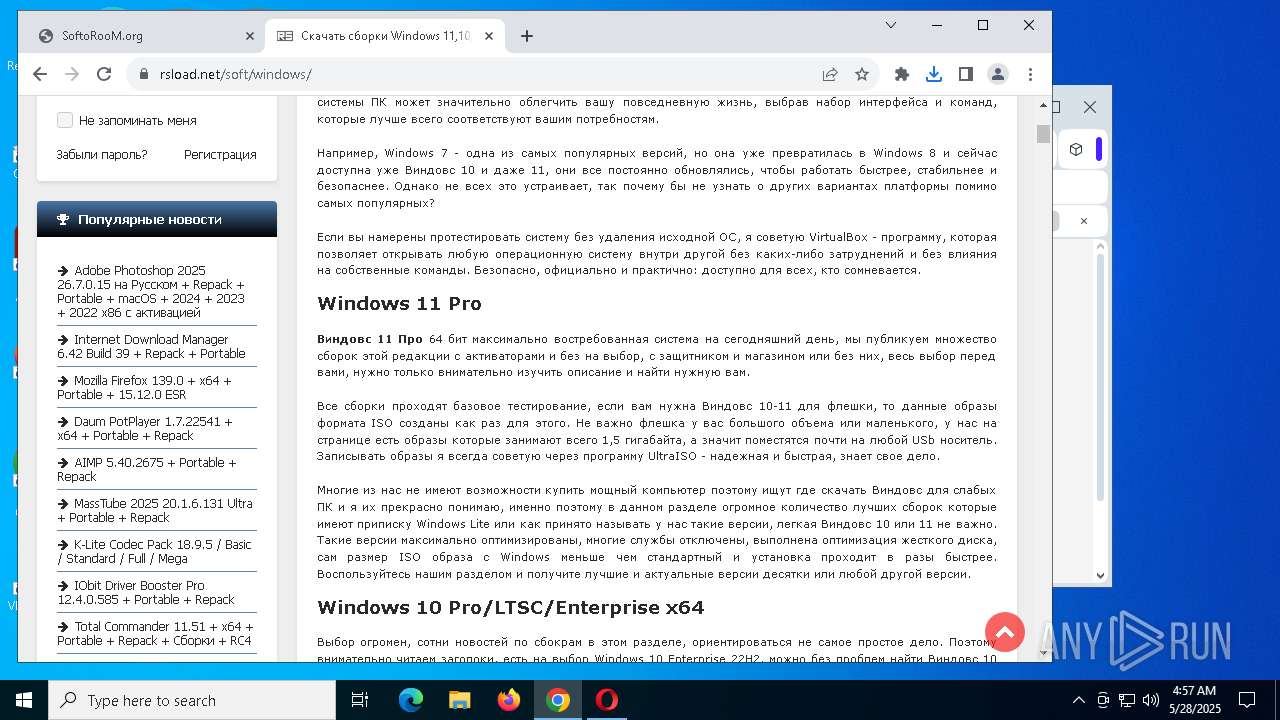1280x720 pixels.
Task: Click the page vertical scrollbar thumb
Action: (x=1043, y=134)
